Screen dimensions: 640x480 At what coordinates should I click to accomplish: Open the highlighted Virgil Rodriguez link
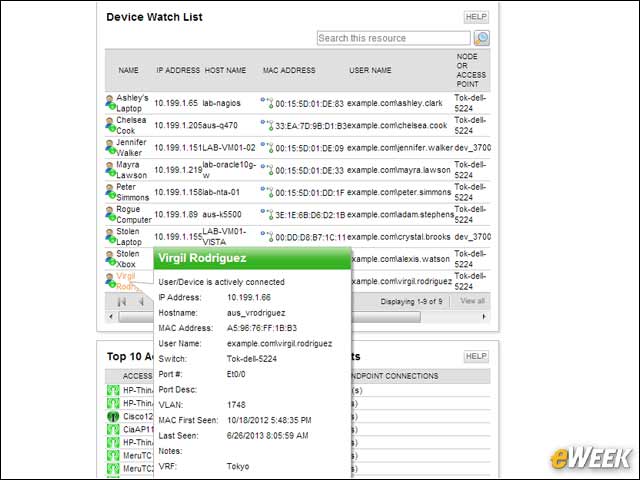coord(126,281)
